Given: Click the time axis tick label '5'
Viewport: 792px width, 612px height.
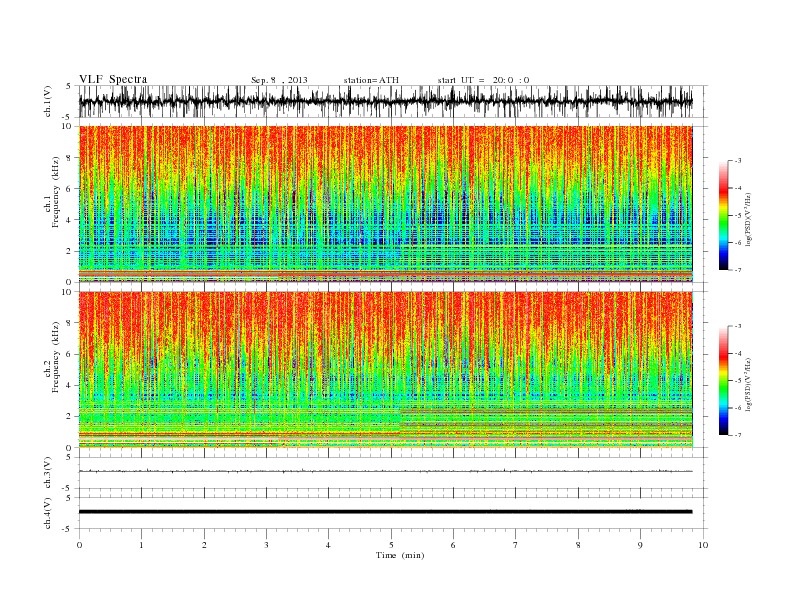Looking at the screenshot, I should (x=391, y=545).
